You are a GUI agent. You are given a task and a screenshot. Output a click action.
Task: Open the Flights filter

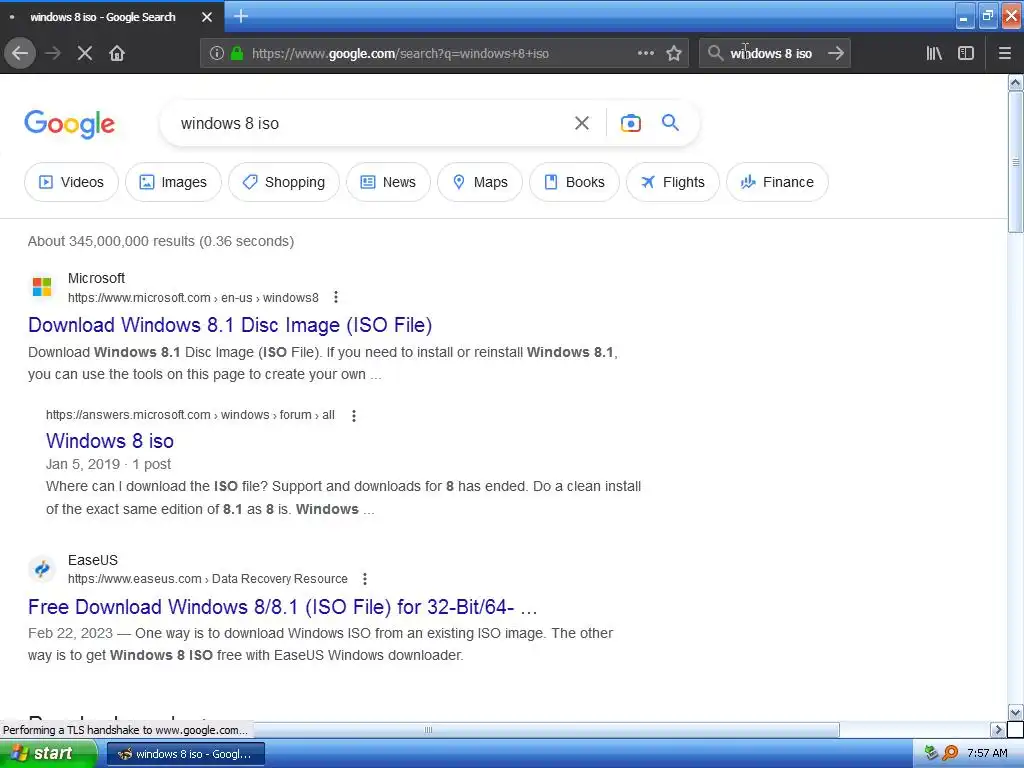point(673,182)
